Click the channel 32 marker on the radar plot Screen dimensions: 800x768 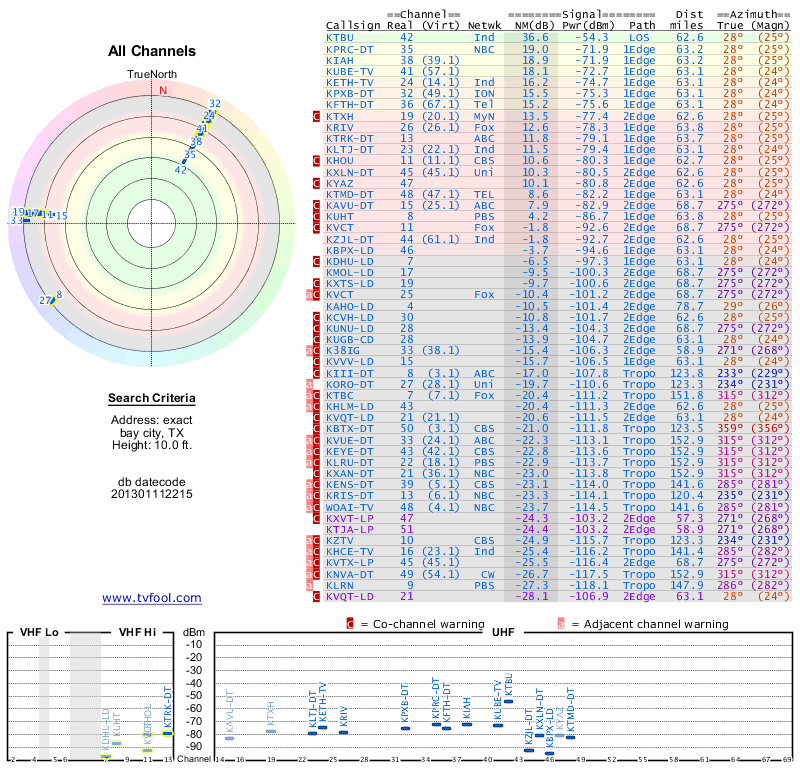215,104
